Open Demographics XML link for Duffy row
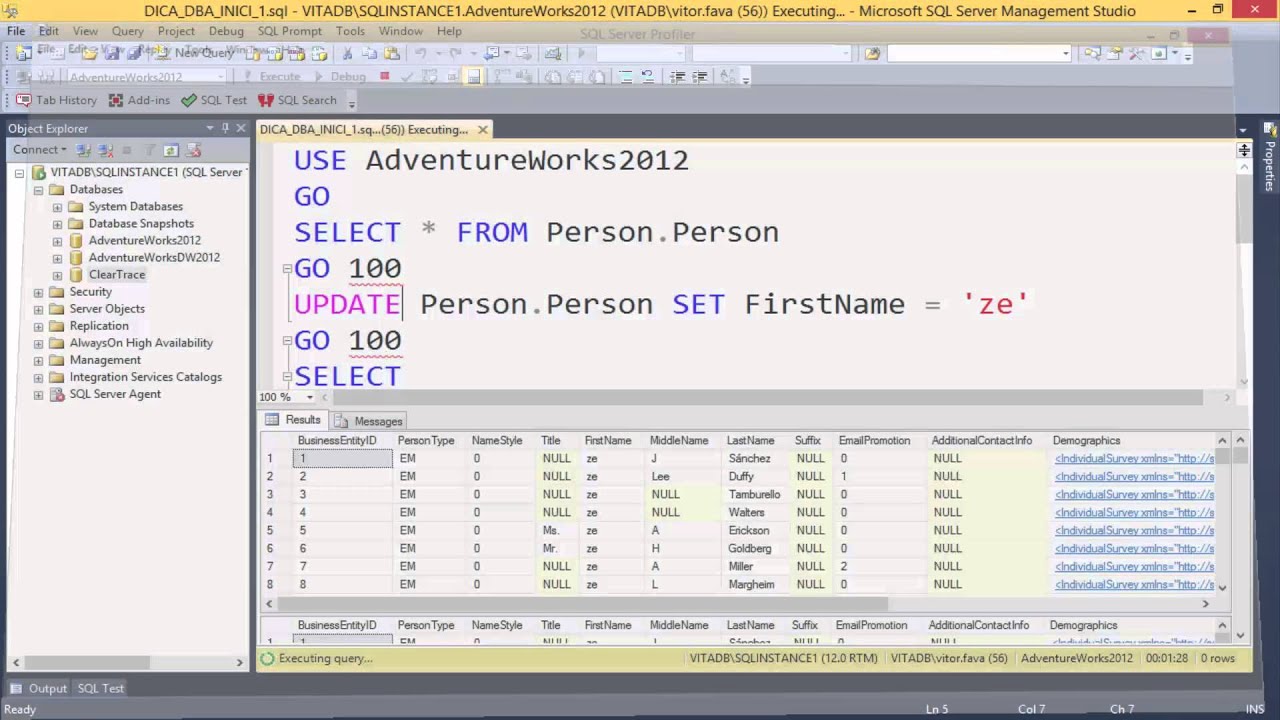Viewport: 1280px width, 720px height. [1134, 476]
